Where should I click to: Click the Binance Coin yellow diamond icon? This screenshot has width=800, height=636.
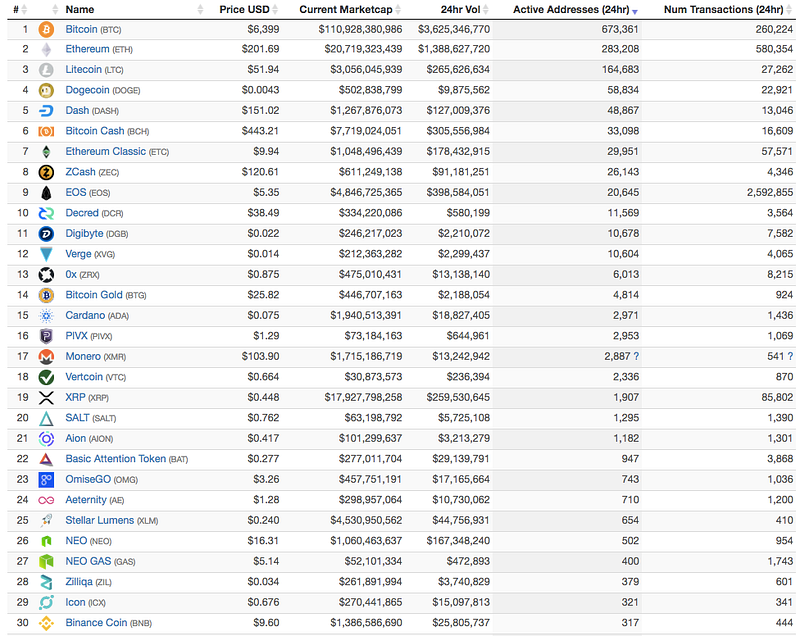(x=46, y=623)
